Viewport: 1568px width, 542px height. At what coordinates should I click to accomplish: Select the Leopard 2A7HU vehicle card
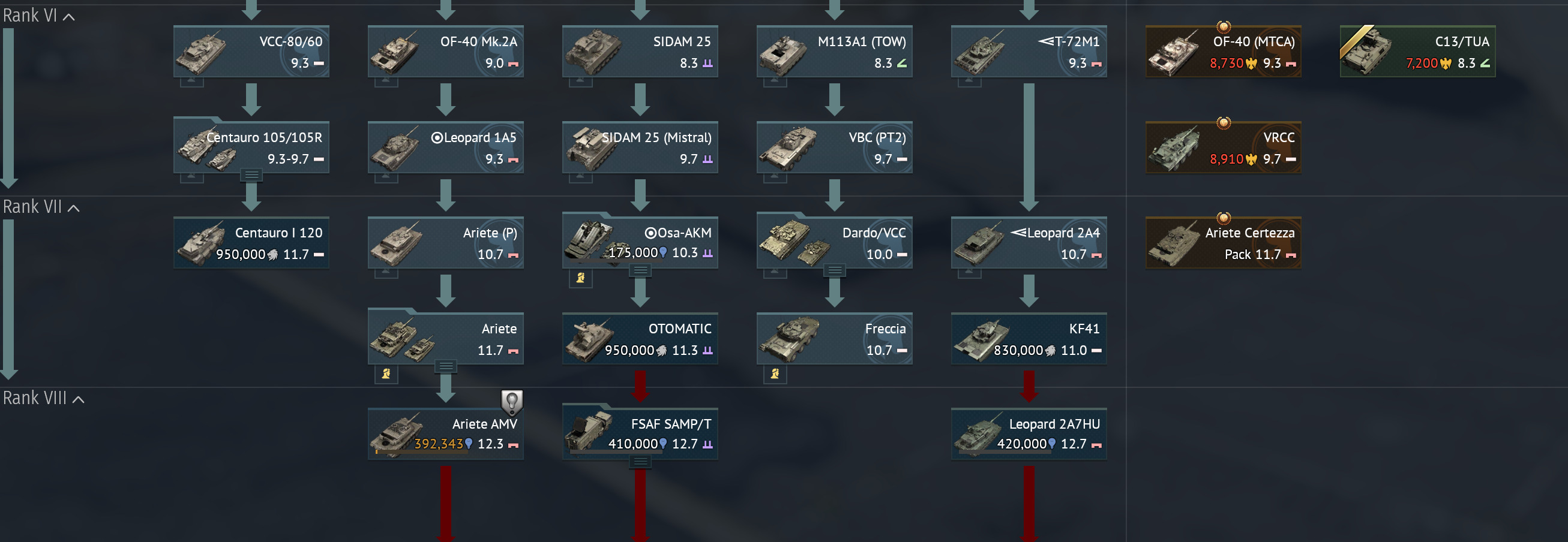click(1029, 433)
